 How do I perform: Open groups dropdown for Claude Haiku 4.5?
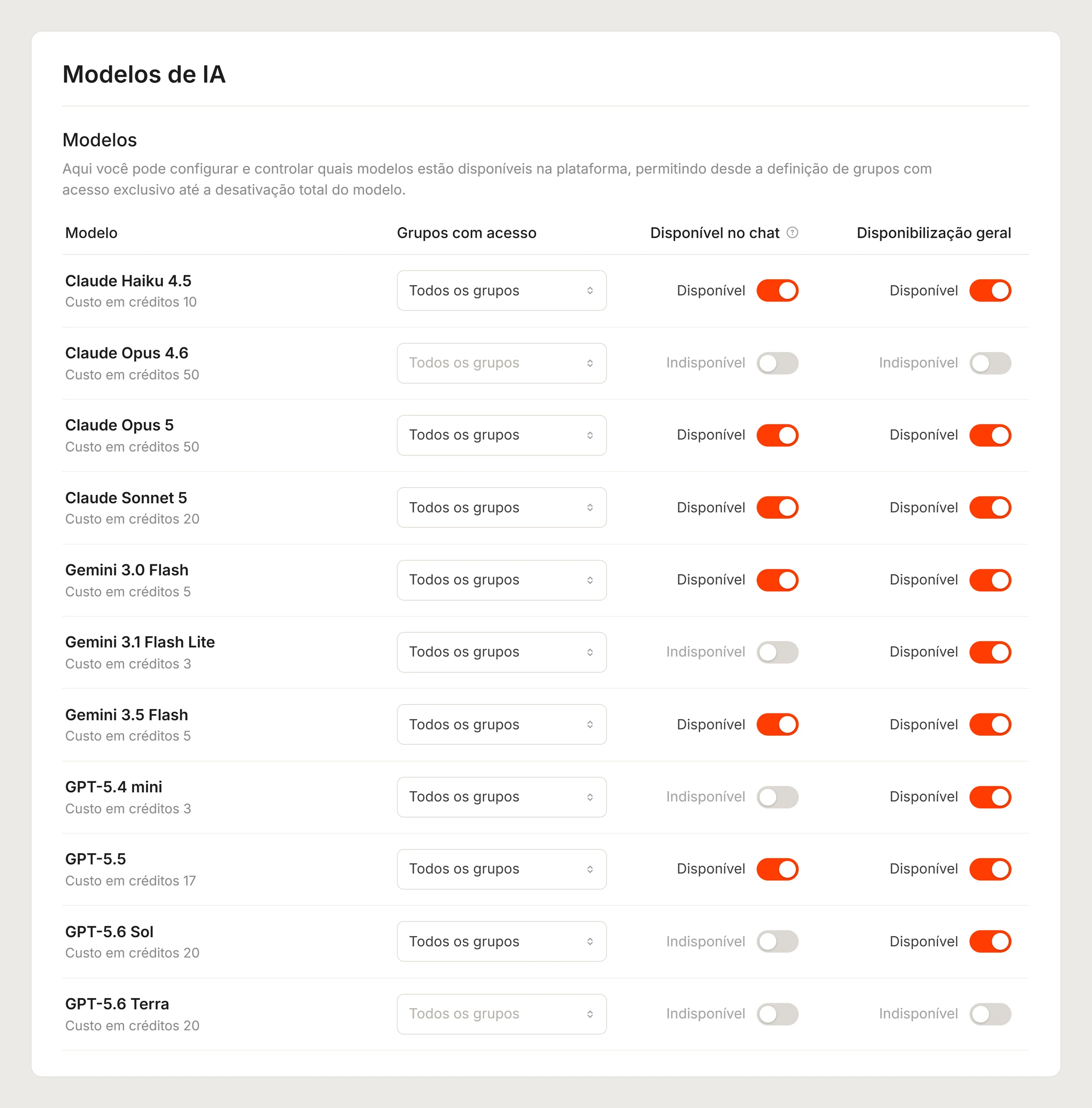point(501,291)
